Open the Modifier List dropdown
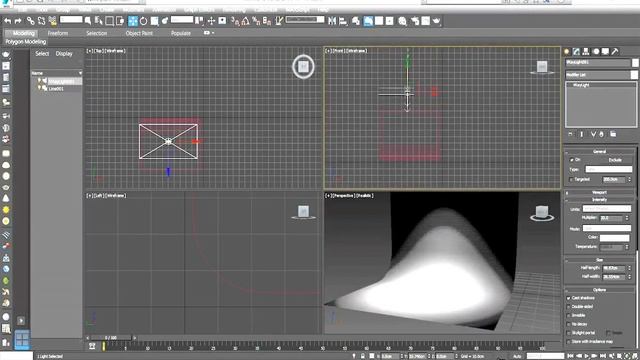This screenshot has width=640, height=360. tap(601, 75)
